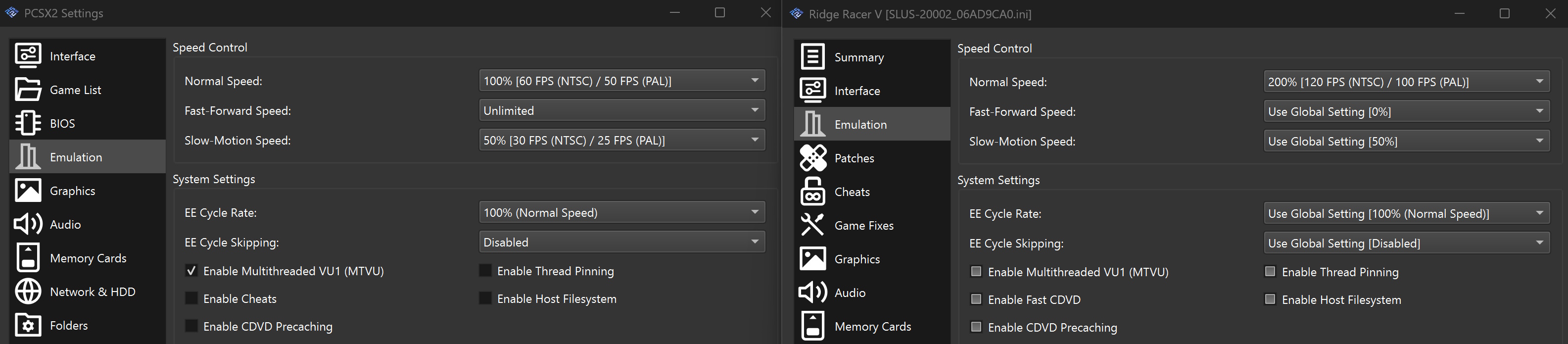Click the Cheats padlock icon
This screenshot has height=344, width=1568.
click(812, 192)
